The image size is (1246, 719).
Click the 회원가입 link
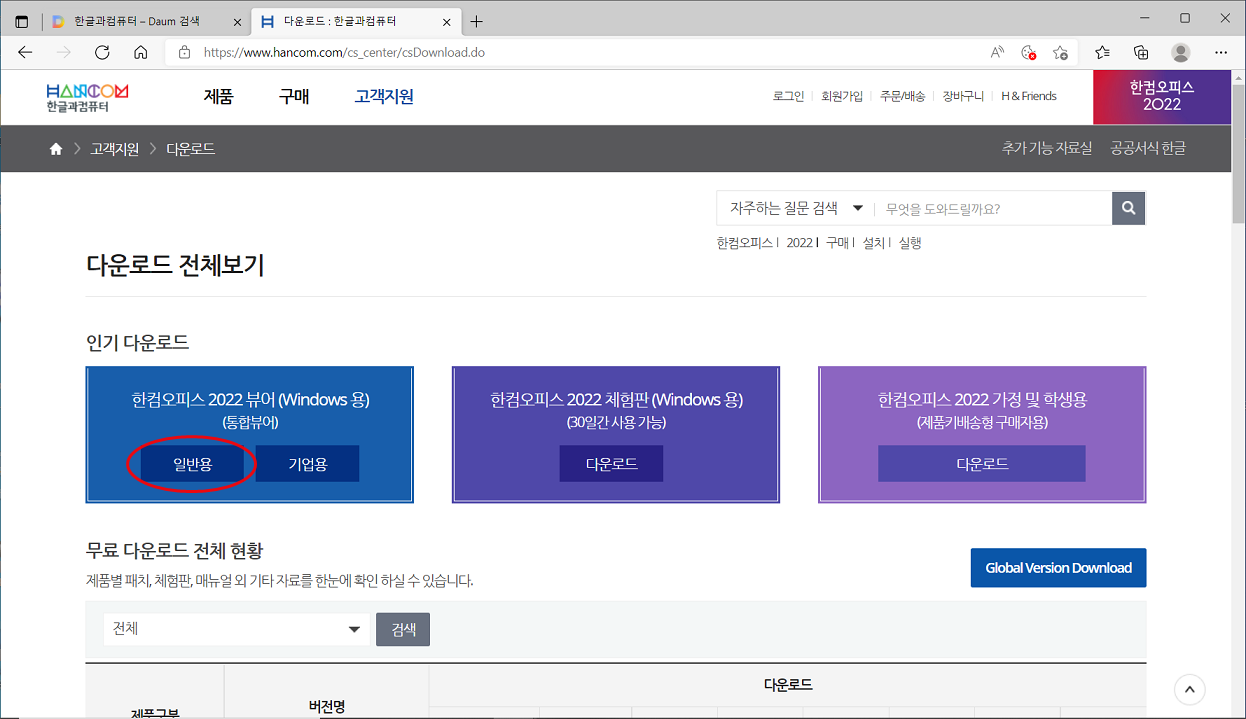coord(842,96)
